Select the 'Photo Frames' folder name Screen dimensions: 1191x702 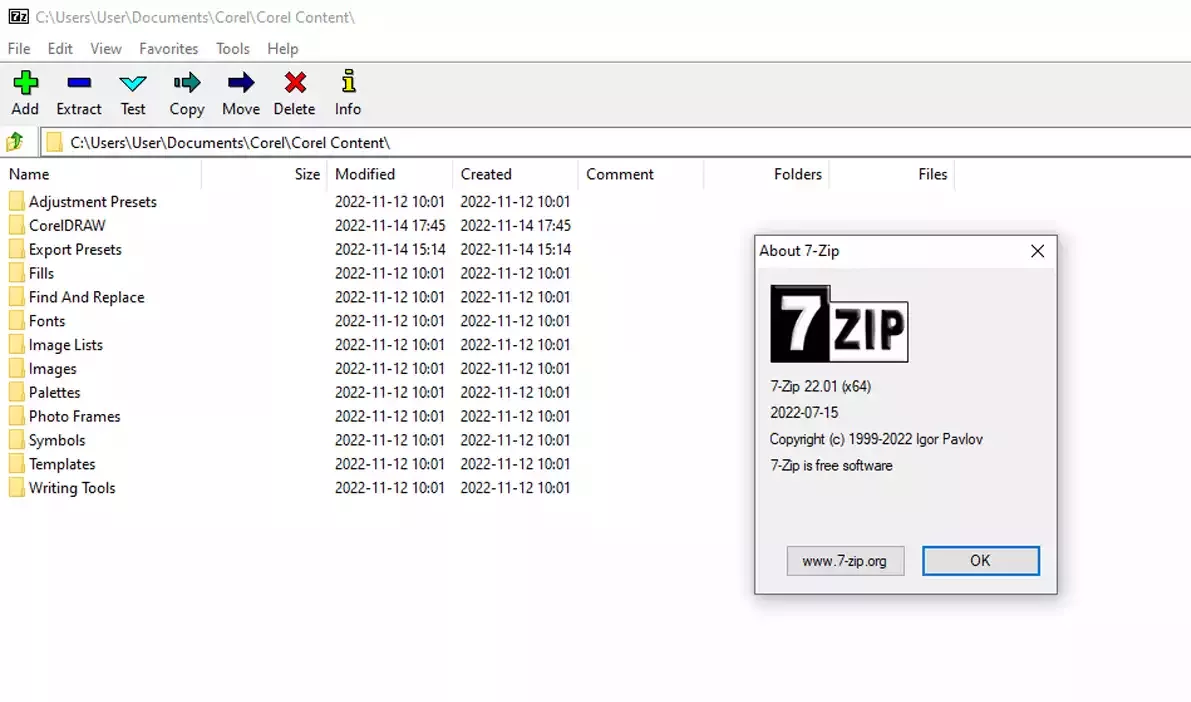click(x=74, y=416)
